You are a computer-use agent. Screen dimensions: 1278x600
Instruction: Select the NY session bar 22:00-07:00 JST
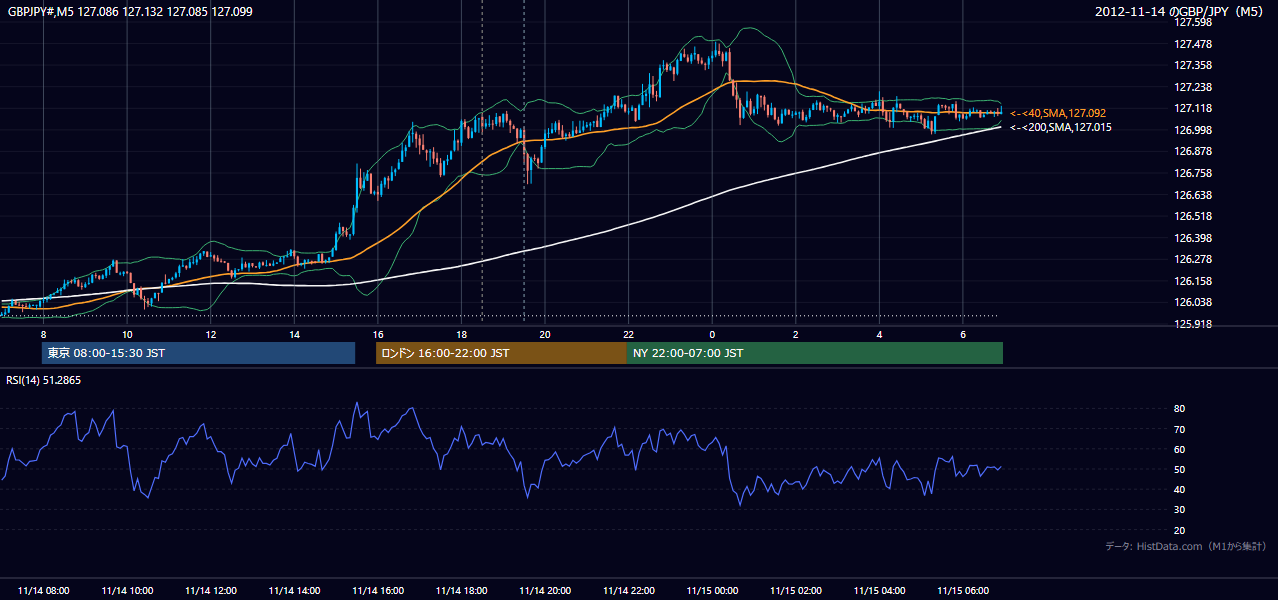pos(815,353)
